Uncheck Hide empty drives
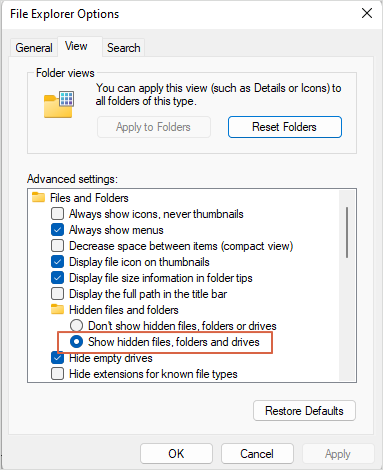Image resolution: width=383 pixels, height=470 pixels. [x=57, y=358]
